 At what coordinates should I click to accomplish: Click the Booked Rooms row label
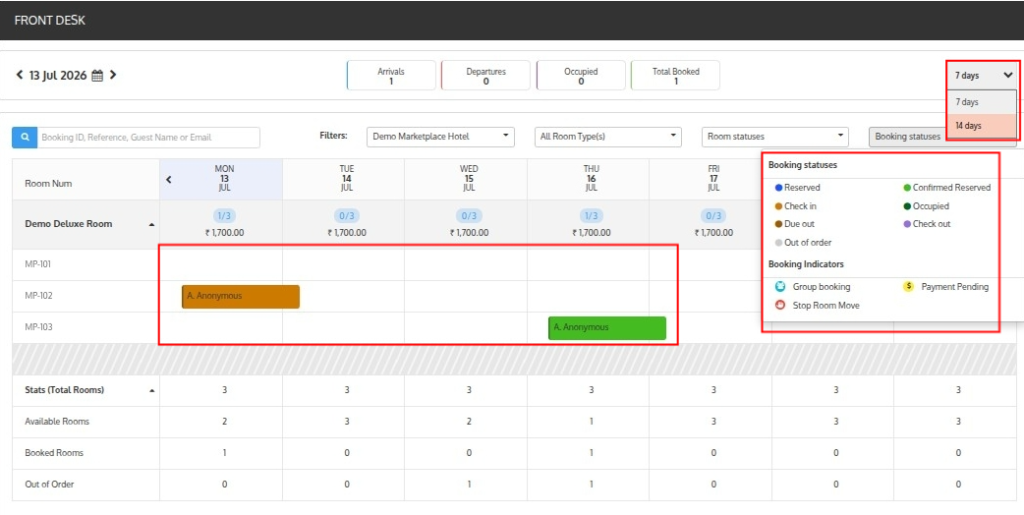click(x=54, y=453)
